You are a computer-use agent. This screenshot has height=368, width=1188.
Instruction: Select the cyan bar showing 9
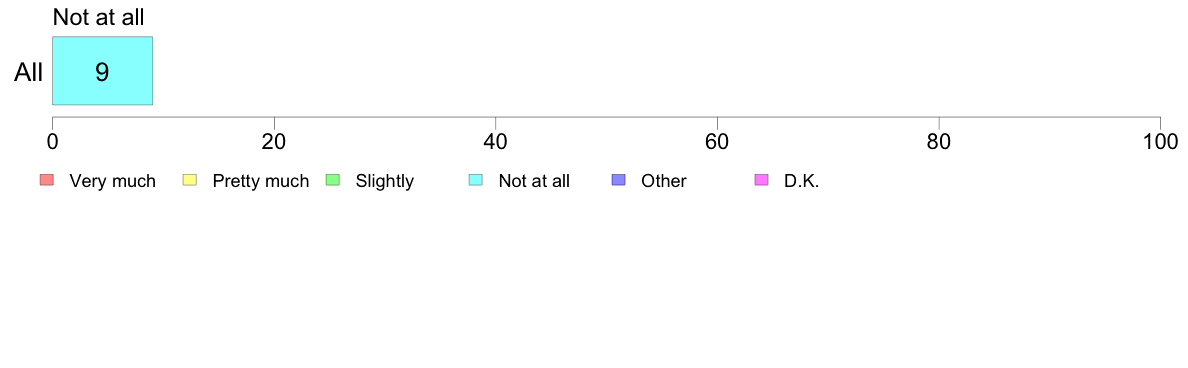pyautogui.click(x=102, y=70)
